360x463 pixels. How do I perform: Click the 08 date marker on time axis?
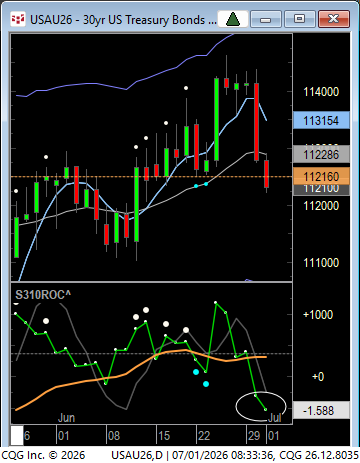point(114,436)
